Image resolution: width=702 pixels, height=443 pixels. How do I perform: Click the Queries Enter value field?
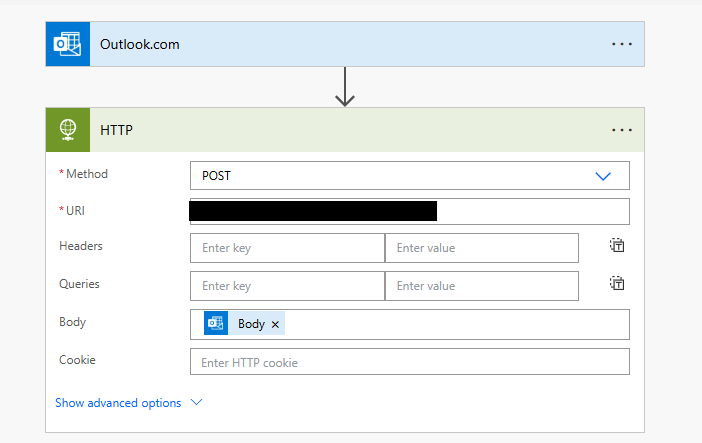[x=482, y=286]
